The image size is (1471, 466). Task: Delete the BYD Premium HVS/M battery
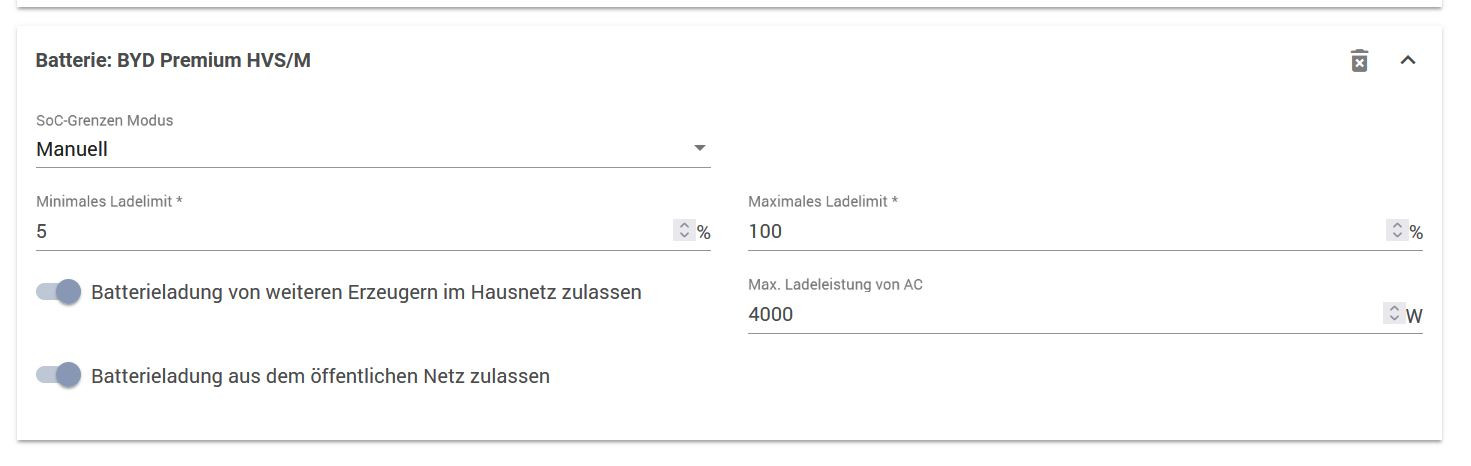(1359, 61)
